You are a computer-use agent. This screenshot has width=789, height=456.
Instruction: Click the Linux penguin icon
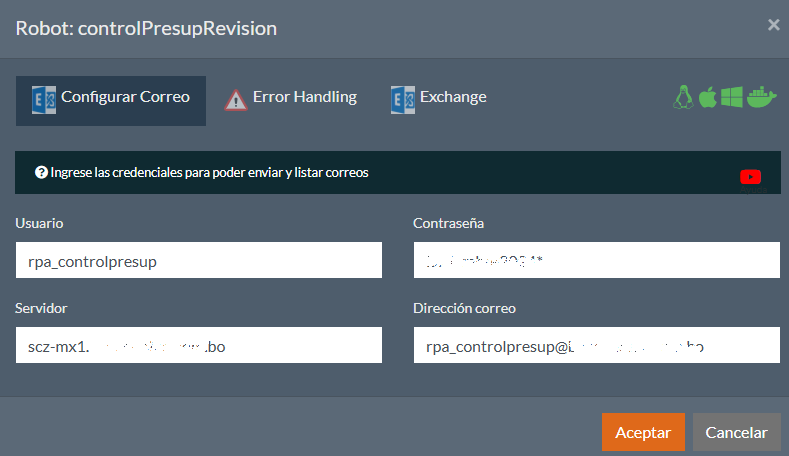[x=684, y=97]
